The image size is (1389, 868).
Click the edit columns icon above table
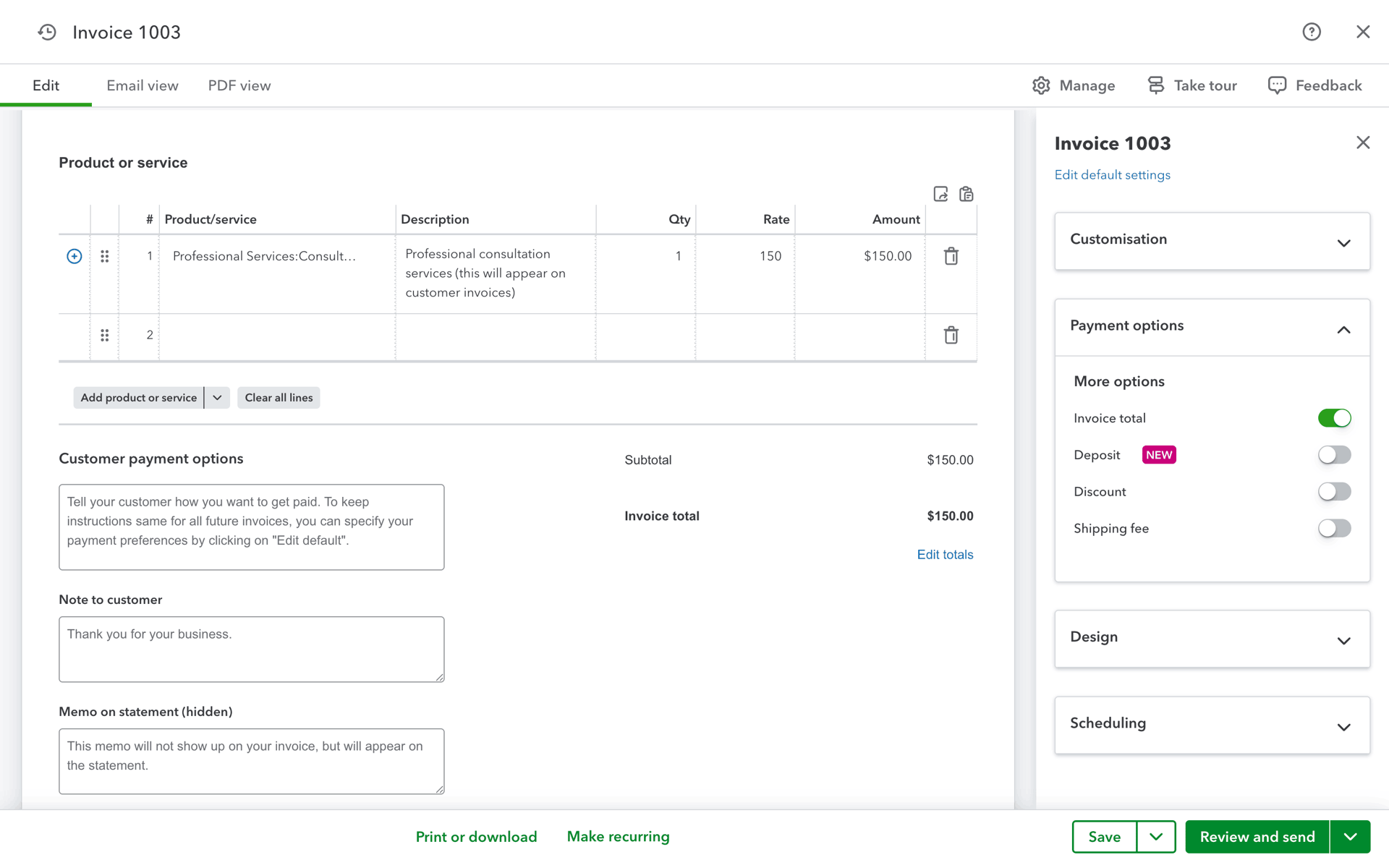coord(940,194)
